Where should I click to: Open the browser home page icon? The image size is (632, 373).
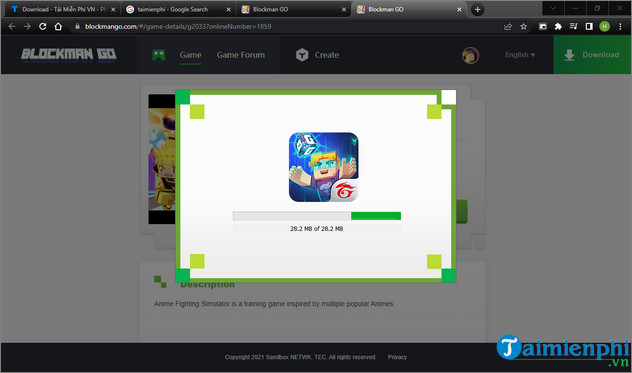(58, 27)
